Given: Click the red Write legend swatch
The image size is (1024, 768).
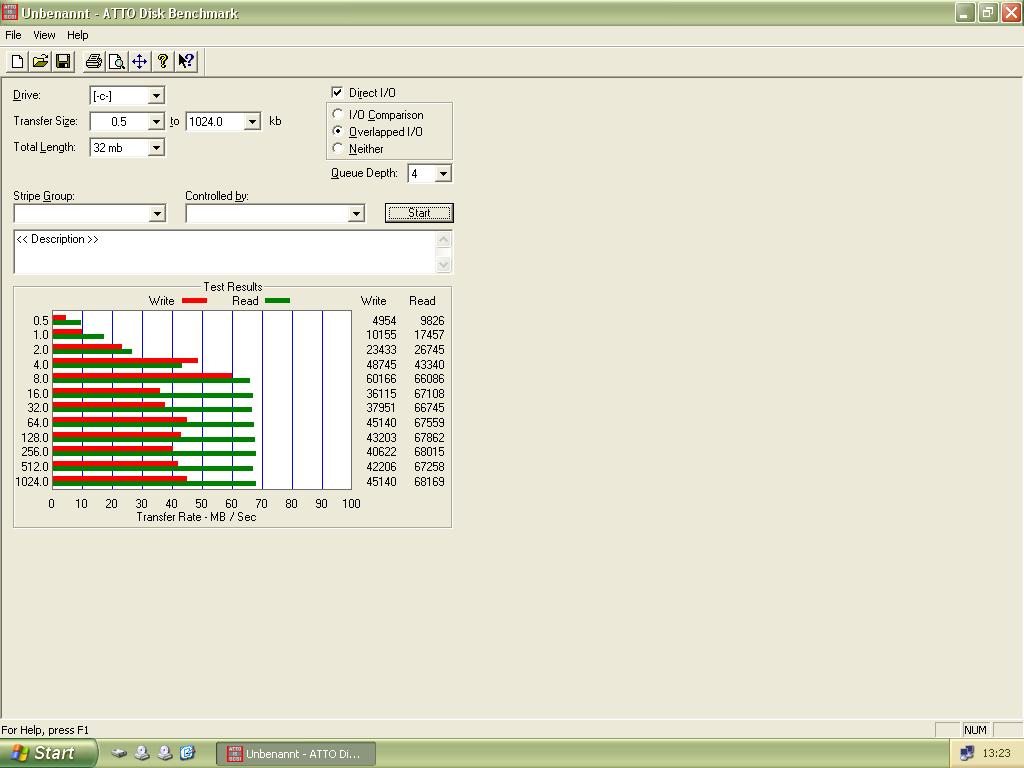Looking at the screenshot, I should point(194,301).
